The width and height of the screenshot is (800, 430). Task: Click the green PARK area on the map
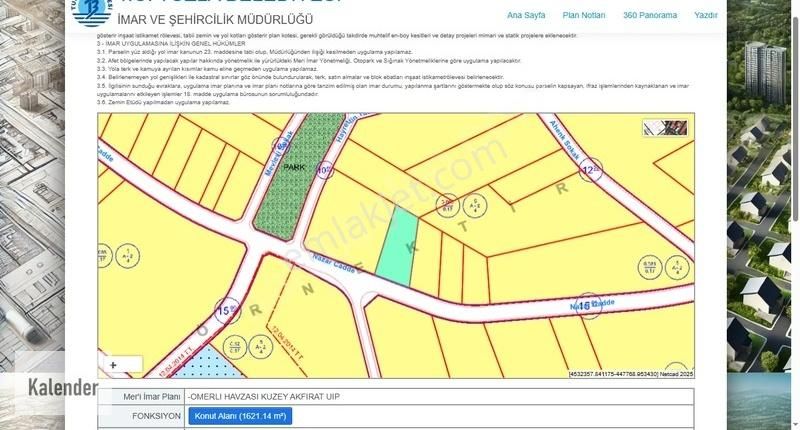298,176
